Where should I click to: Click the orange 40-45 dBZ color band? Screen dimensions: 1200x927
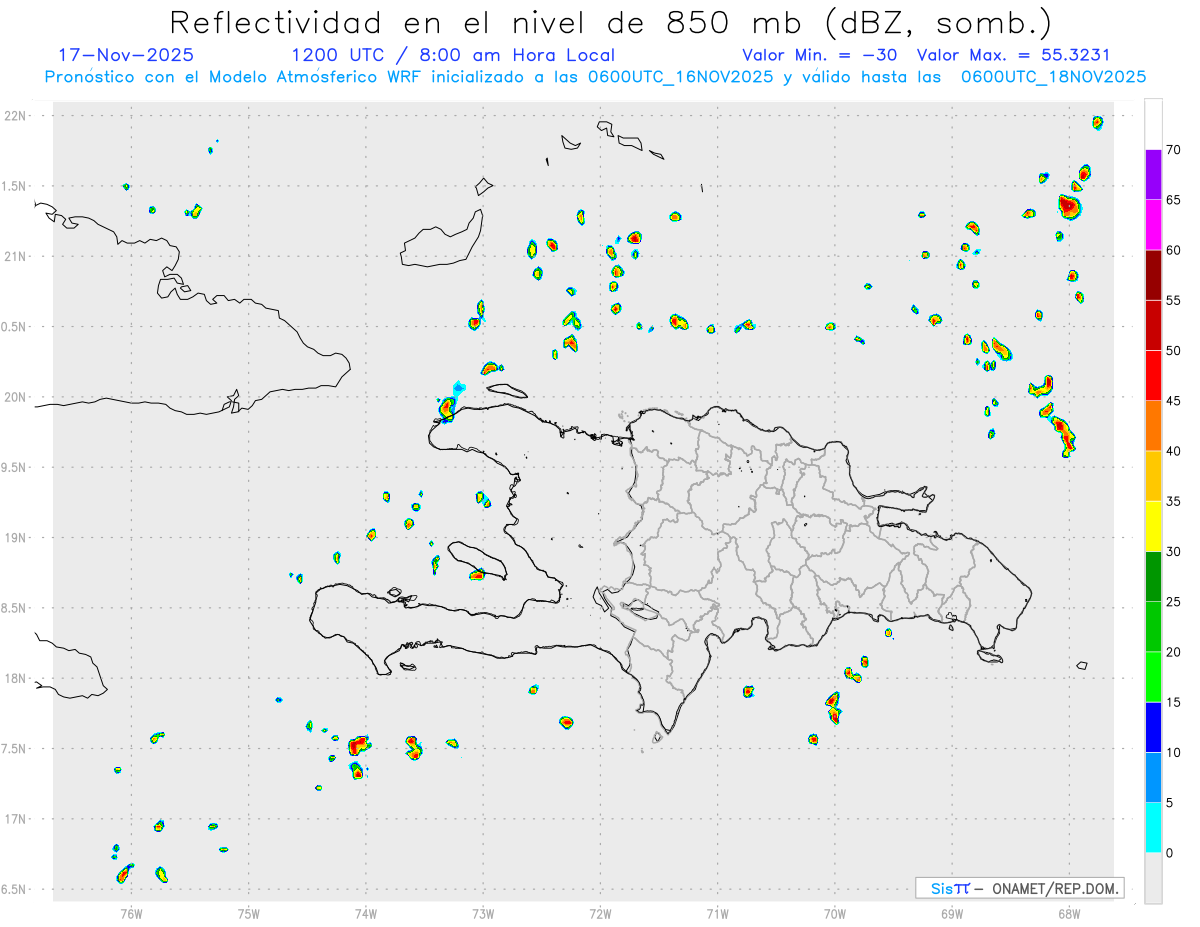(x=1153, y=425)
